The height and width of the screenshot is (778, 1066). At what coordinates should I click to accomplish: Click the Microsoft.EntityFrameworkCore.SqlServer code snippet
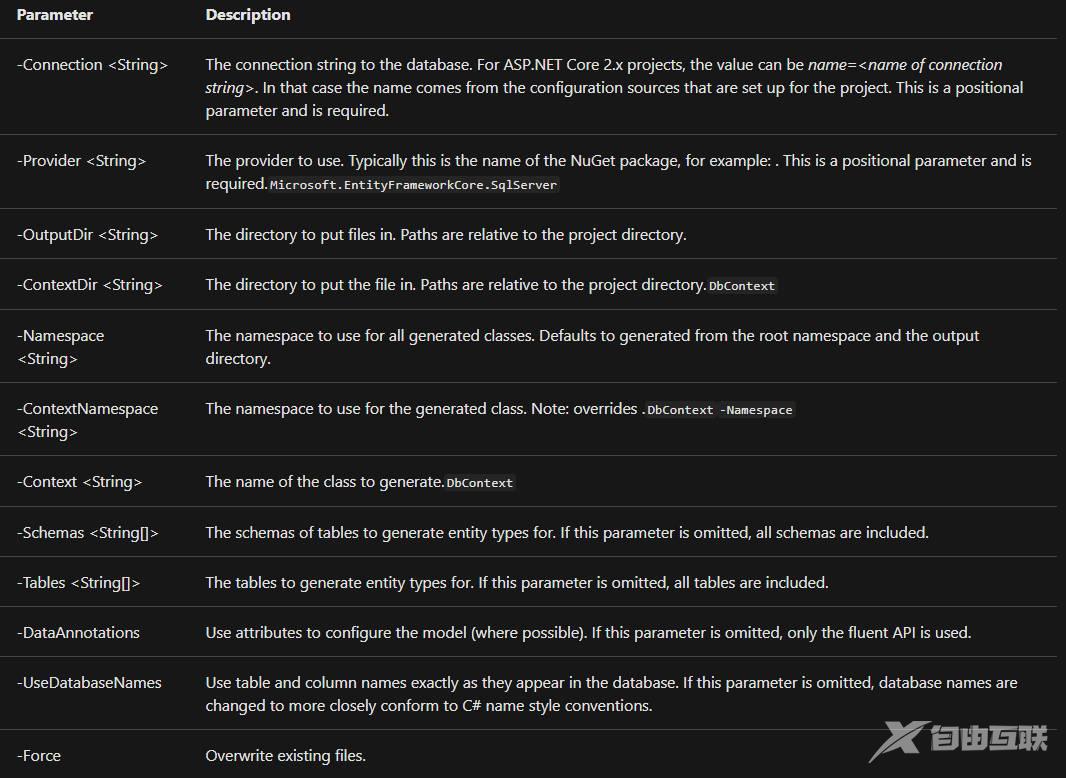[414, 185]
